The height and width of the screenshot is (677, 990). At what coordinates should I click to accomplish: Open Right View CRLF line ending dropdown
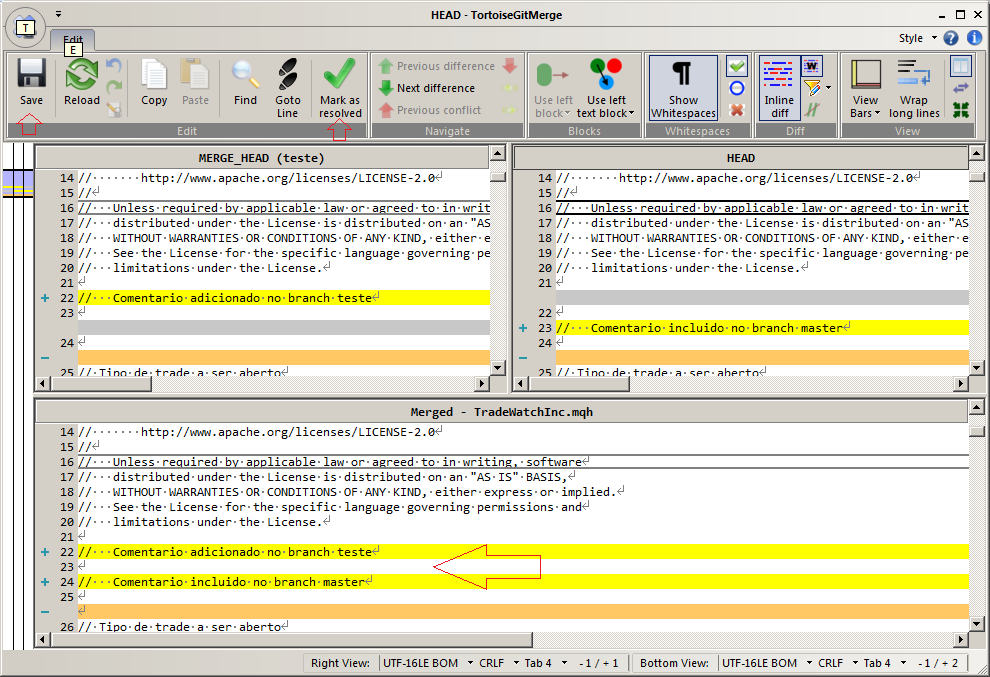(498, 663)
